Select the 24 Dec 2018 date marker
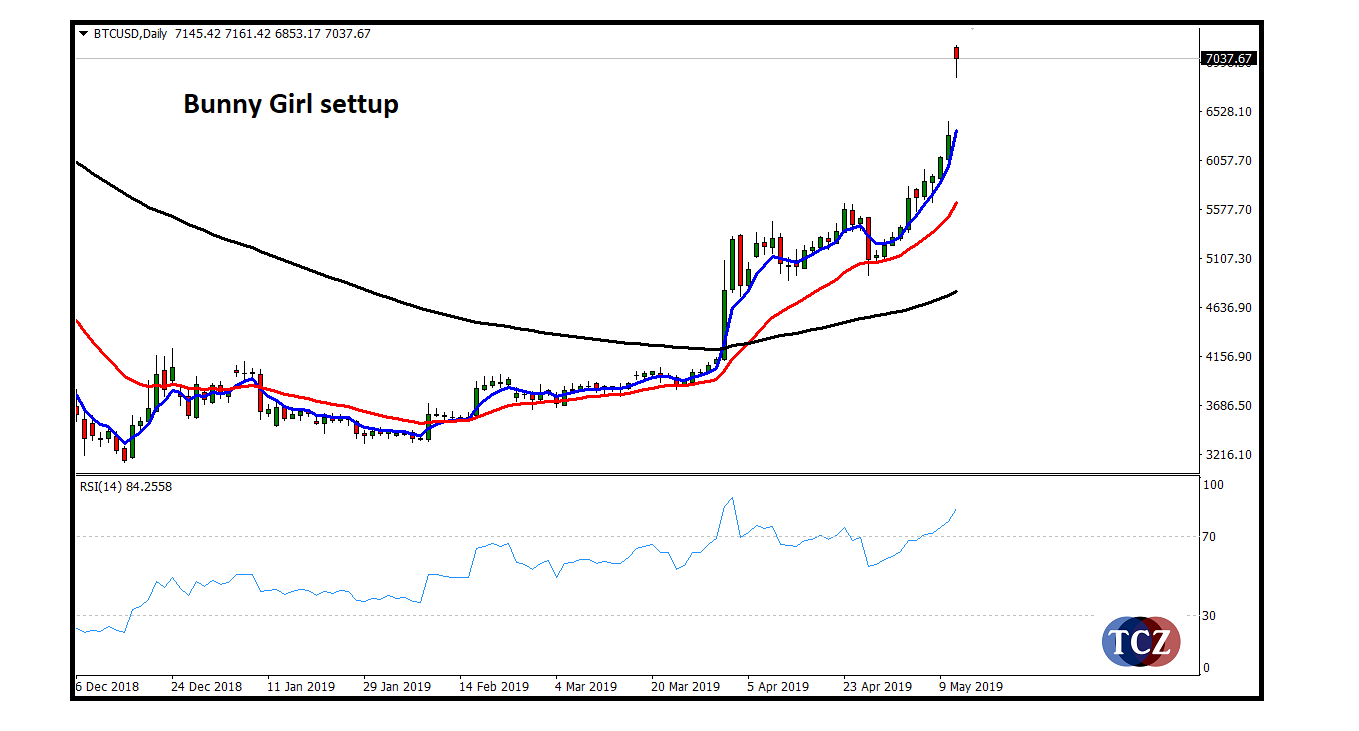The width and height of the screenshot is (1359, 731). [x=206, y=687]
